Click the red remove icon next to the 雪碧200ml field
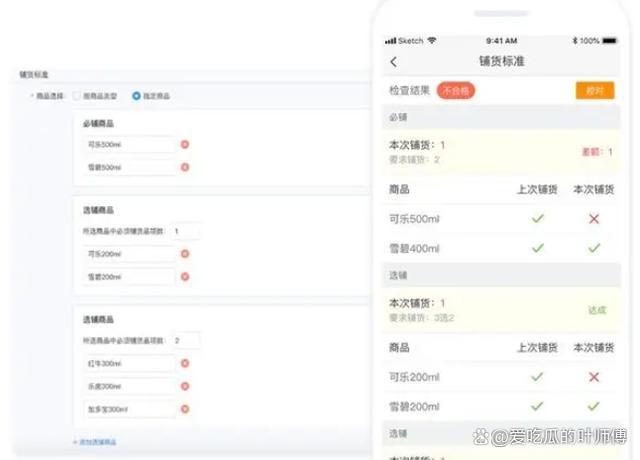Image resolution: width=640 pixels, height=460 pixels. pyautogui.click(x=185, y=277)
